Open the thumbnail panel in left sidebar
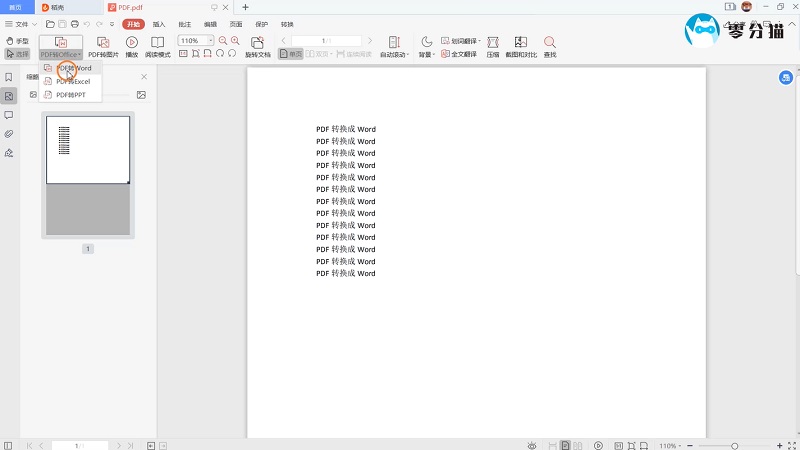This screenshot has height=450, width=800. [9, 96]
